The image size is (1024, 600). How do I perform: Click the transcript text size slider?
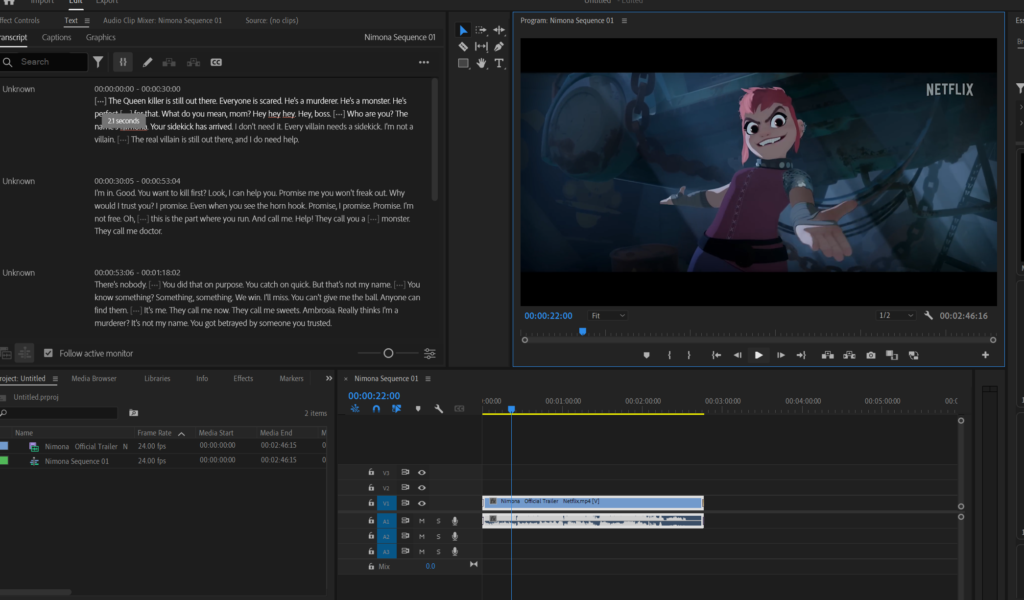coord(388,353)
